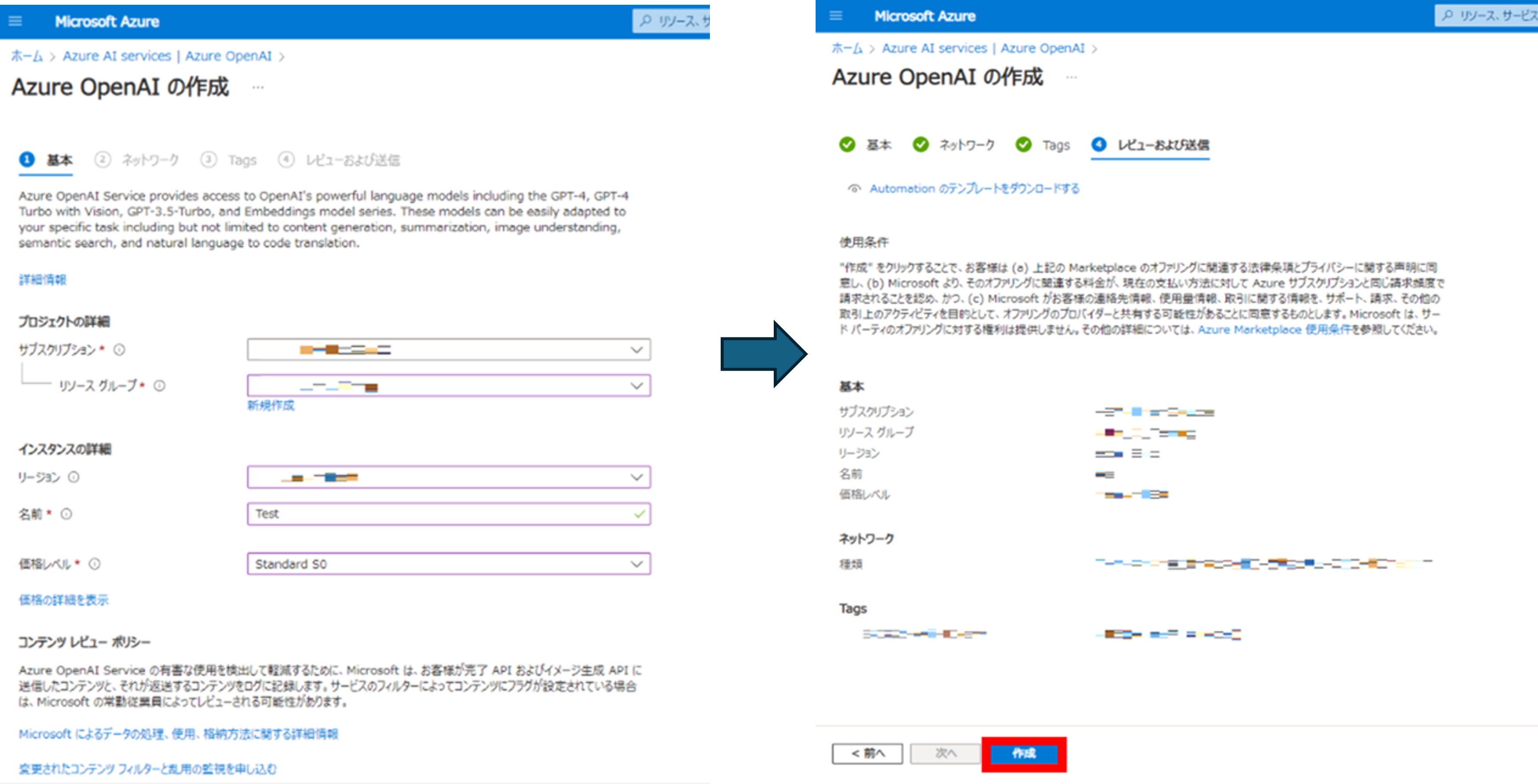Click info icon next to リソース グループ label
The height and width of the screenshot is (784, 1538).
pos(159,386)
